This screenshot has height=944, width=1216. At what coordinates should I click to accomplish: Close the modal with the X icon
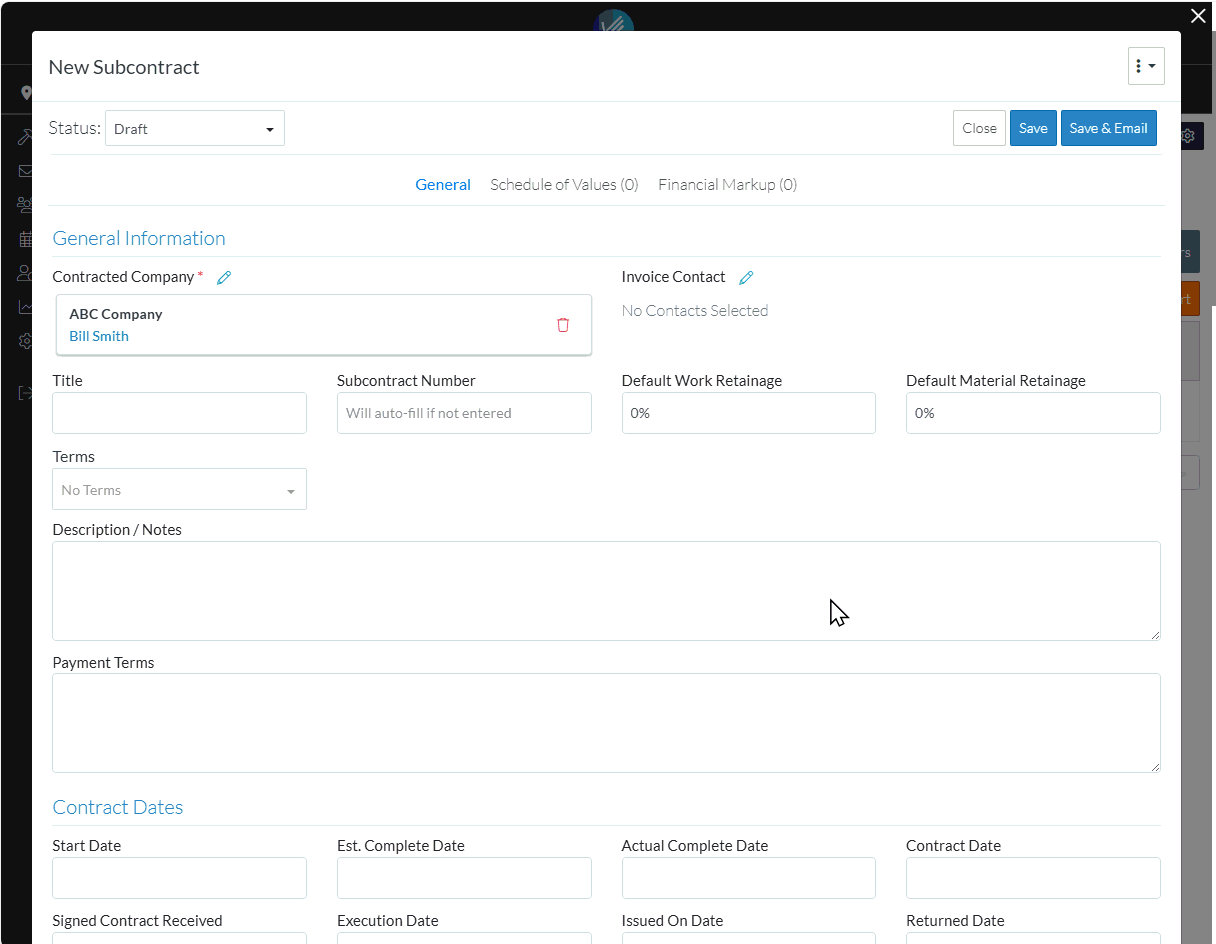coord(1198,16)
